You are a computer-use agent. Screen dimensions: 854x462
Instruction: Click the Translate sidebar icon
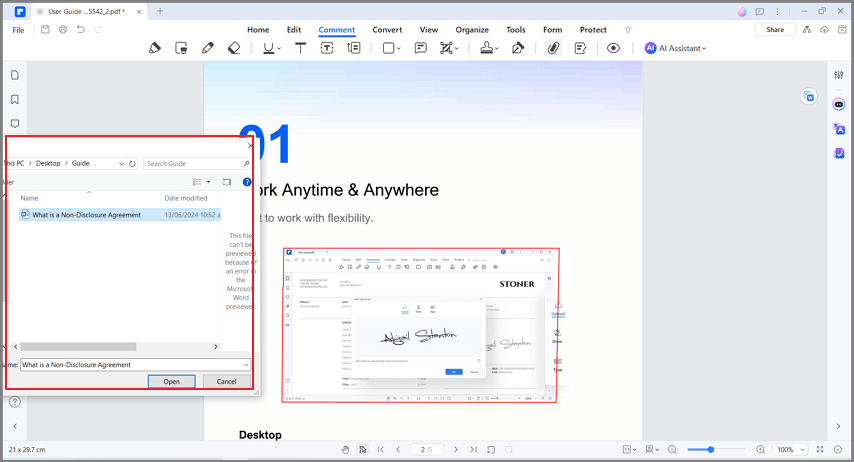[839, 129]
